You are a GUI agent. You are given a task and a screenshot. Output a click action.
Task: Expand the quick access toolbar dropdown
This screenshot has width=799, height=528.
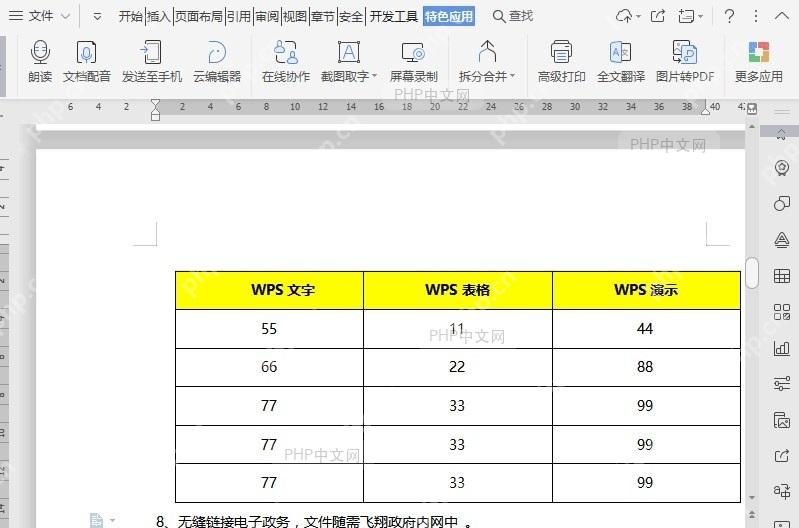pyautogui.click(x=97, y=17)
